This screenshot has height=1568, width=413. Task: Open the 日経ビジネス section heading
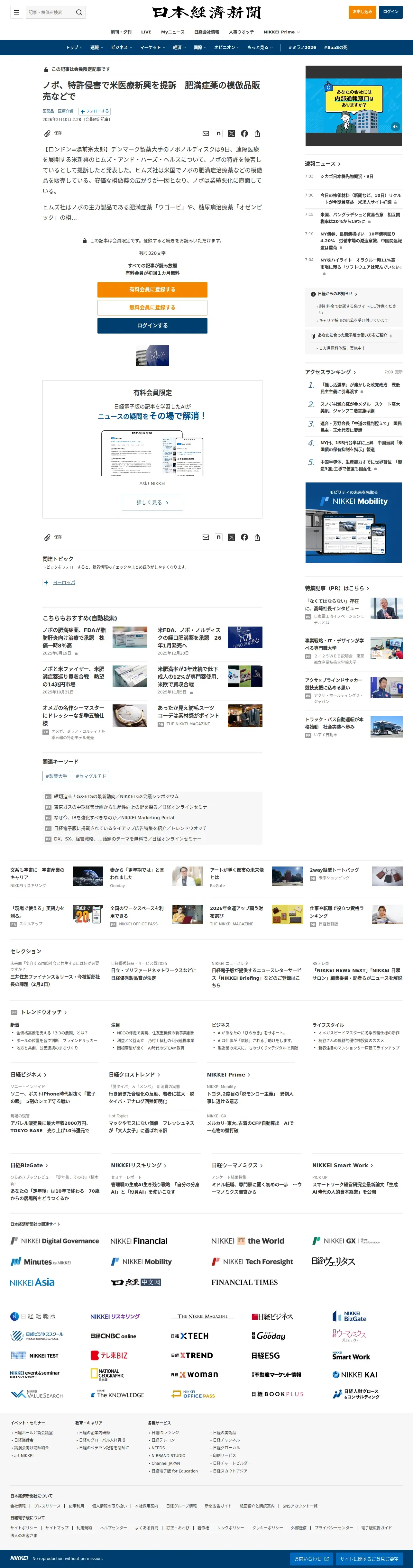click(x=28, y=1074)
